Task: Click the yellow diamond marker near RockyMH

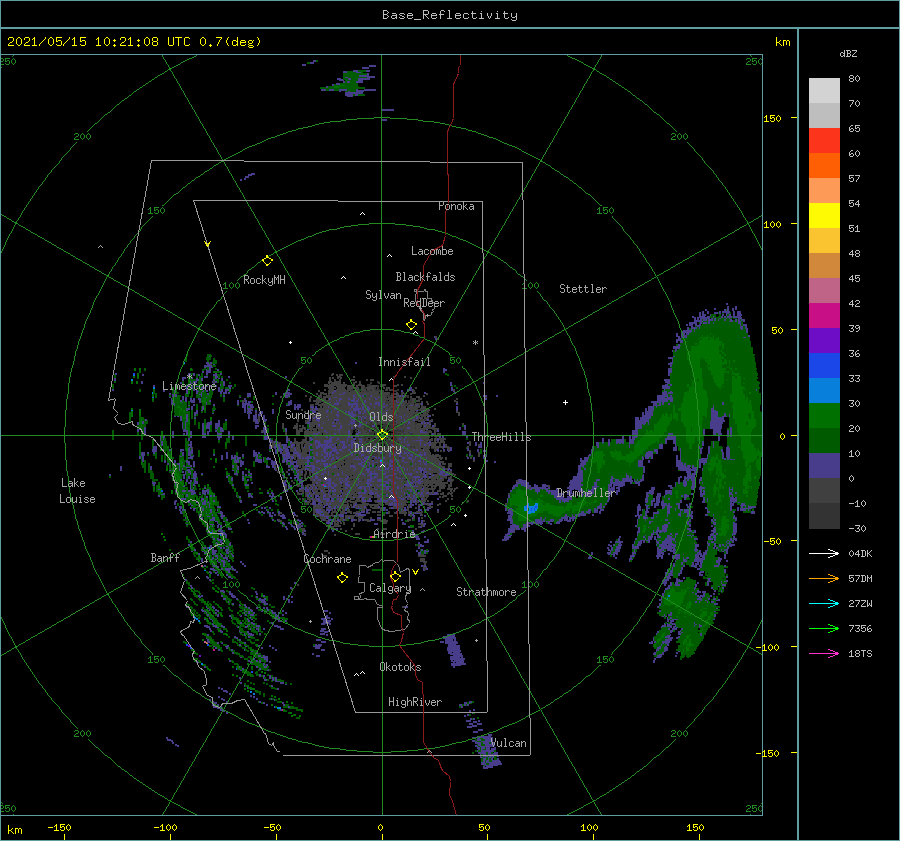Action: click(x=267, y=261)
